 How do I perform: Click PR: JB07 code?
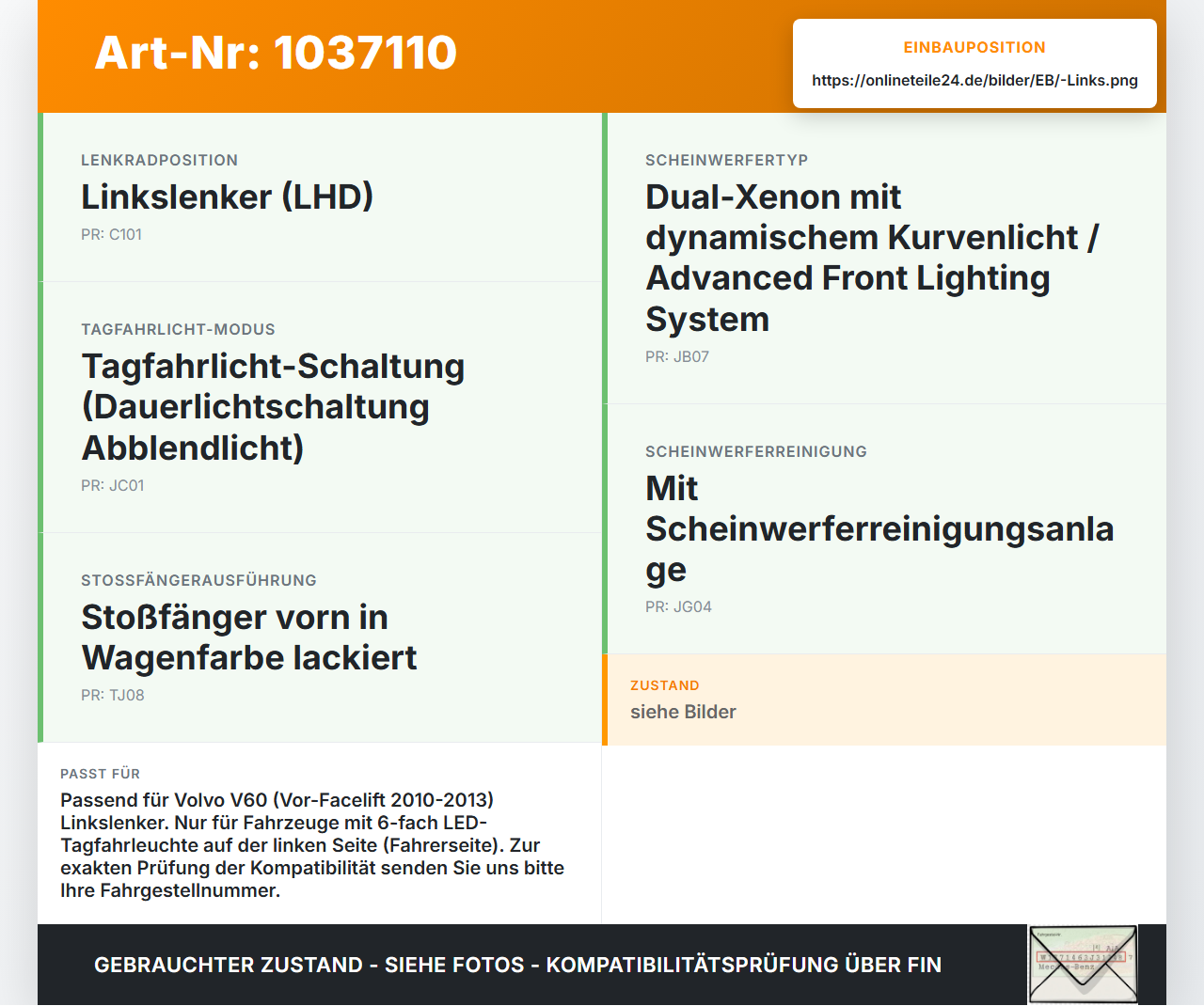pyautogui.click(x=676, y=356)
